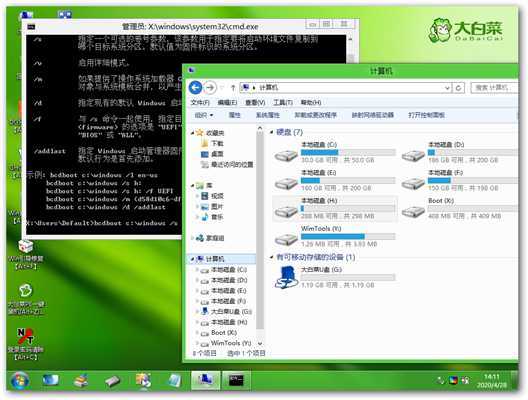
Task: Select the 图片 library
Action: pos(217,206)
